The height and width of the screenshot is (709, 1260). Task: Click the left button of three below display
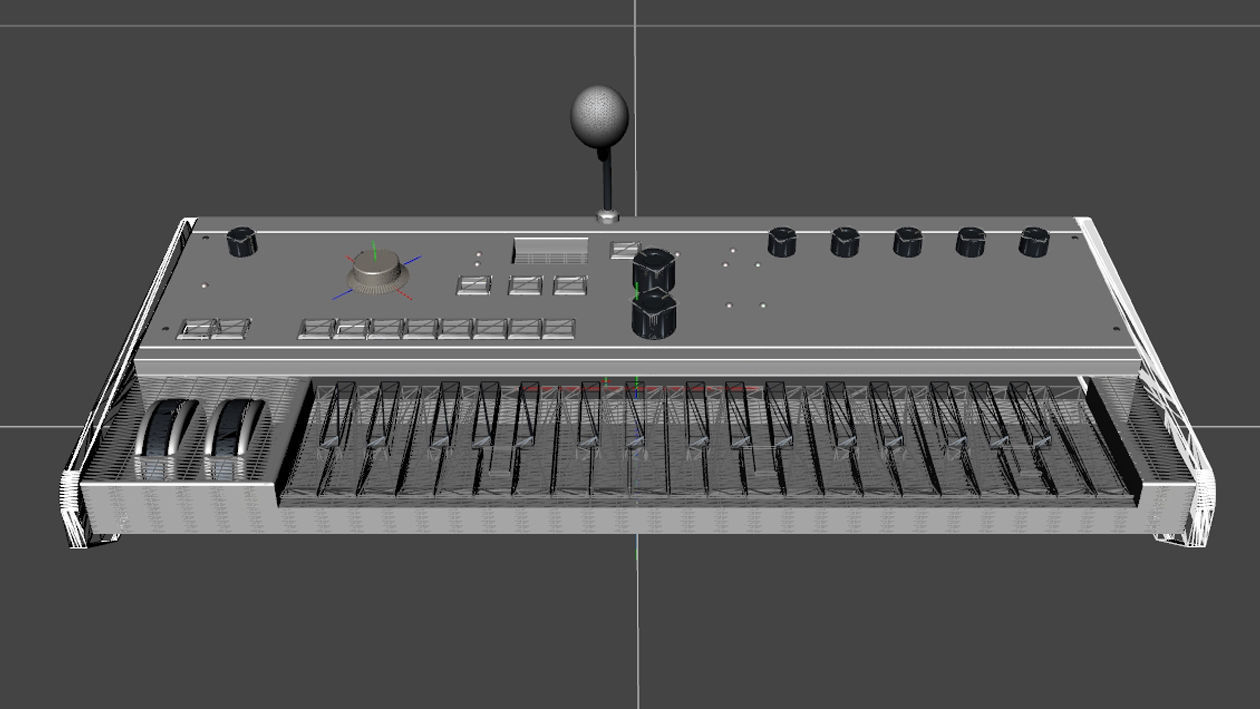[x=474, y=285]
